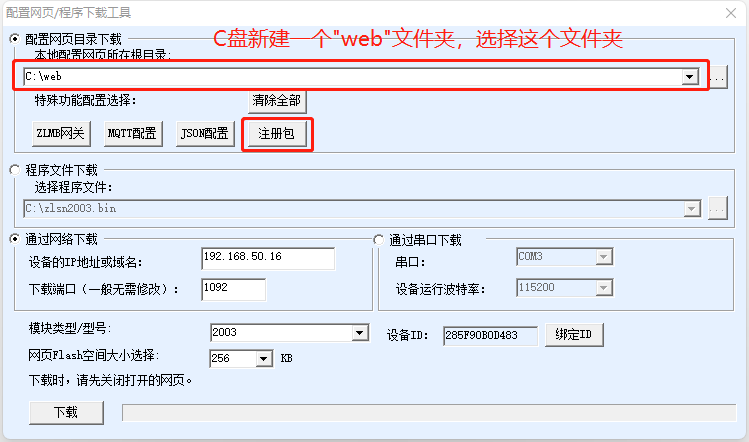Screen dimensions: 749x442
Task: Click the 设备运行波特率 label
Action: pyautogui.click(x=440, y=289)
